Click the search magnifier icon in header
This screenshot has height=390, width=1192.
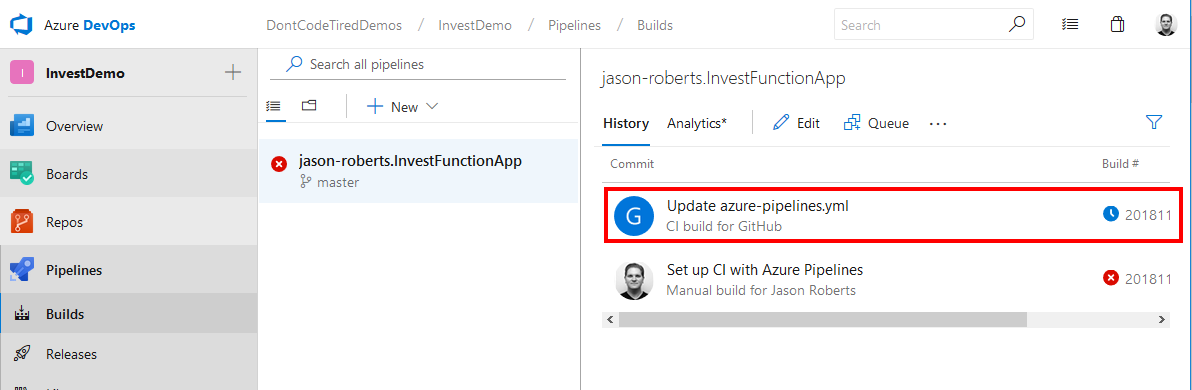pos(1016,24)
